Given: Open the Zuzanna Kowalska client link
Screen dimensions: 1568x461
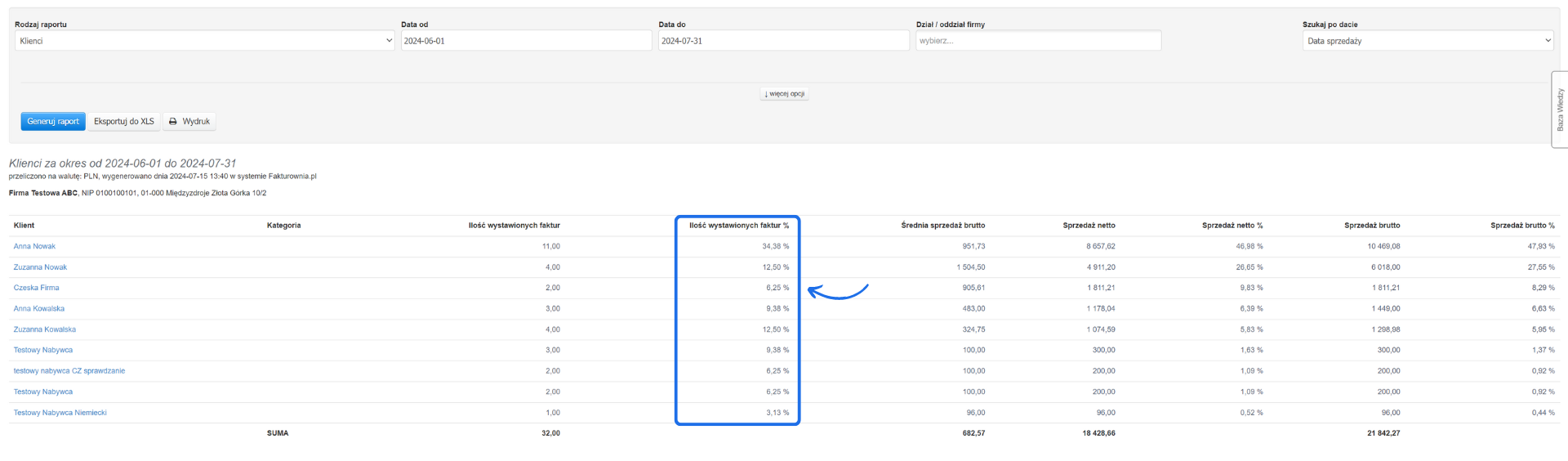Looking at the screenshot, I should (x=44, y=329).
